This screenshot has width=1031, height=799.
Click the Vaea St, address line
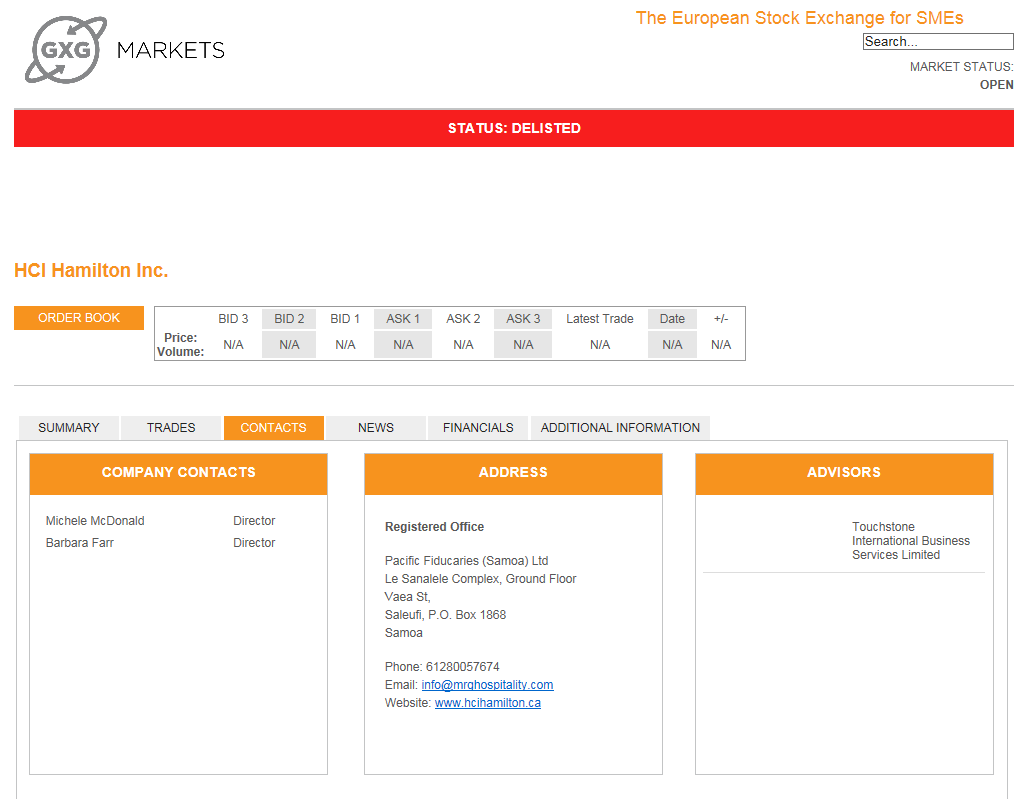click(408, 597)
